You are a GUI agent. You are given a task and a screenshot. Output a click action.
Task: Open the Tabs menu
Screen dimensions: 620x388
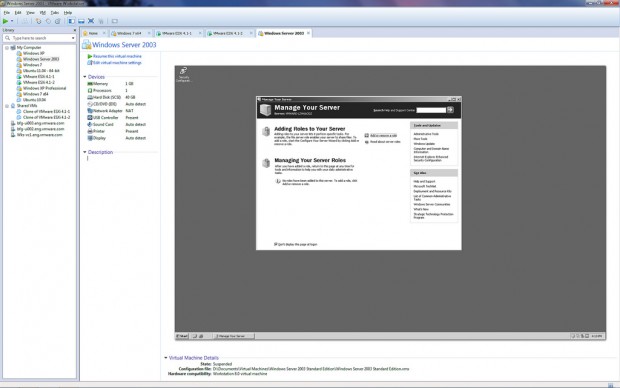pos(55,13)
